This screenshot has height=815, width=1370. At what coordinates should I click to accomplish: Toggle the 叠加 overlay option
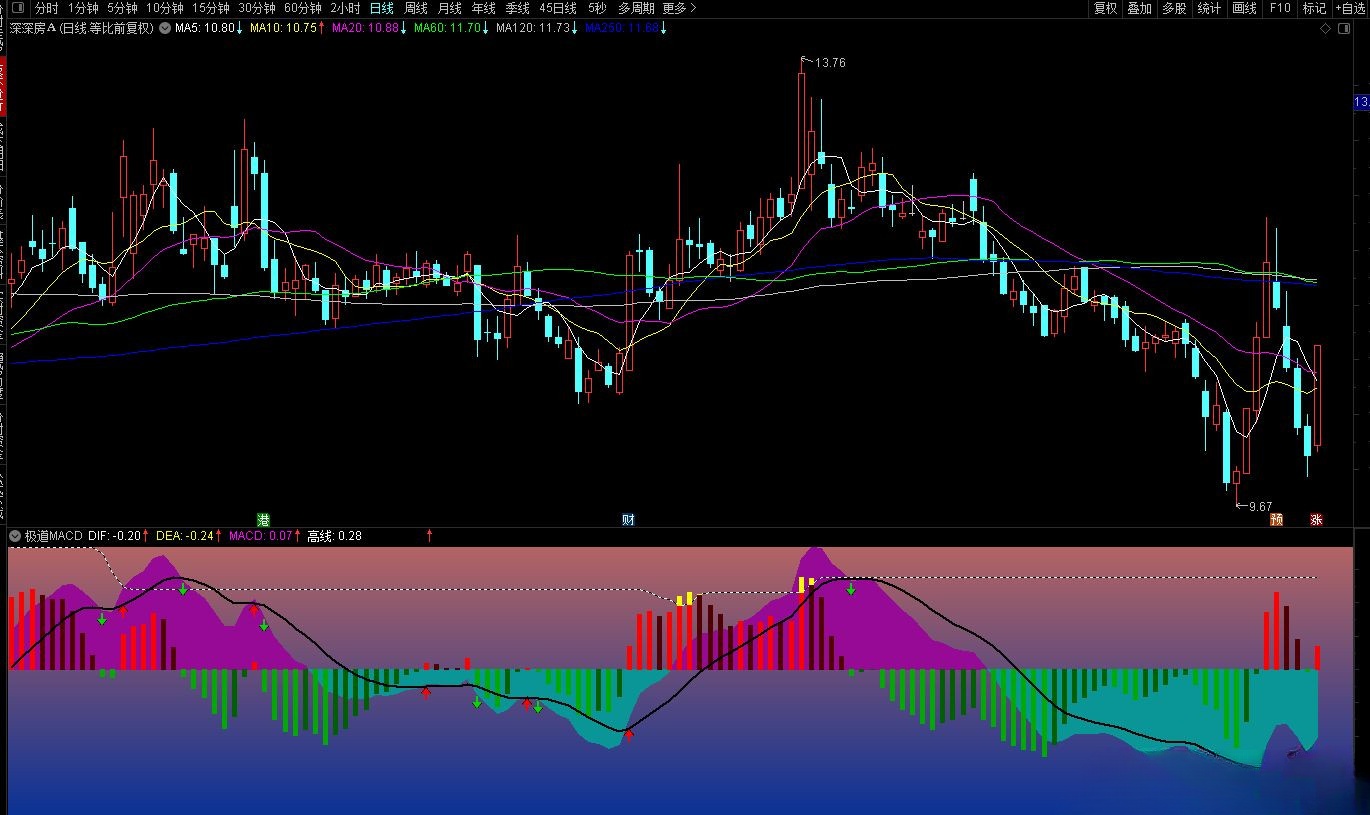point(1139,8)
